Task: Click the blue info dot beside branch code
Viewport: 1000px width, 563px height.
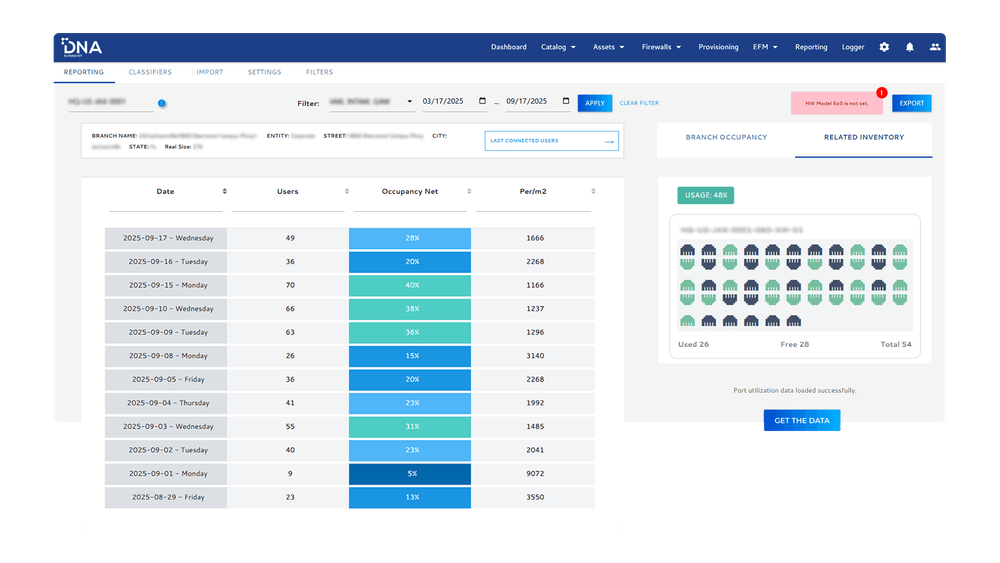Action: point(162,103)
